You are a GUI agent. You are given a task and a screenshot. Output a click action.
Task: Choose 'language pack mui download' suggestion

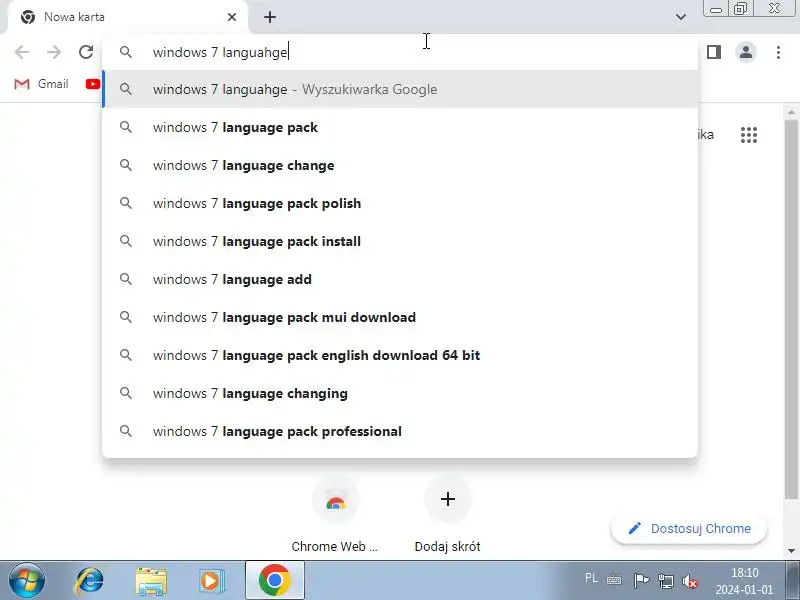pos(400,317)
